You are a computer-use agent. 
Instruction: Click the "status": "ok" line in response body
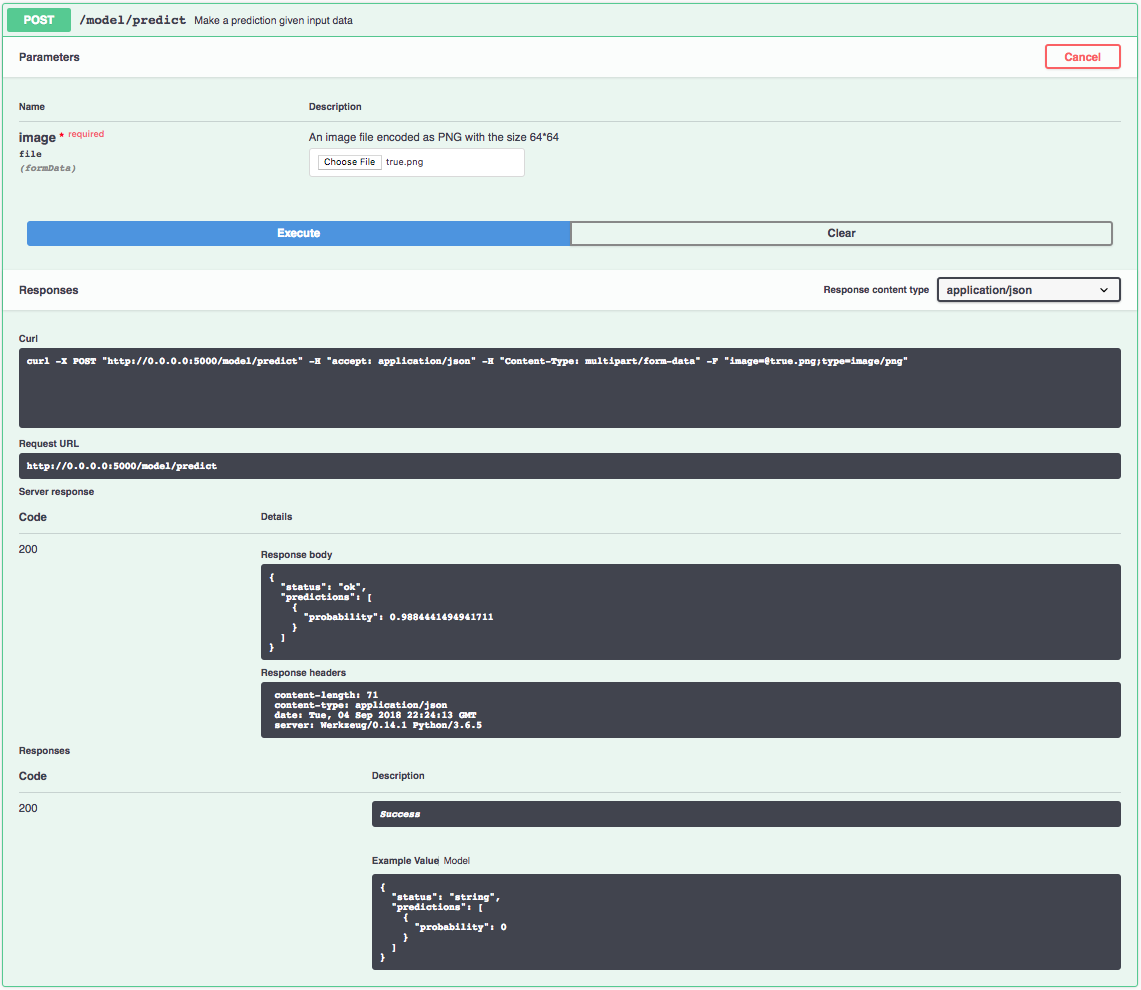click(323, 587)
